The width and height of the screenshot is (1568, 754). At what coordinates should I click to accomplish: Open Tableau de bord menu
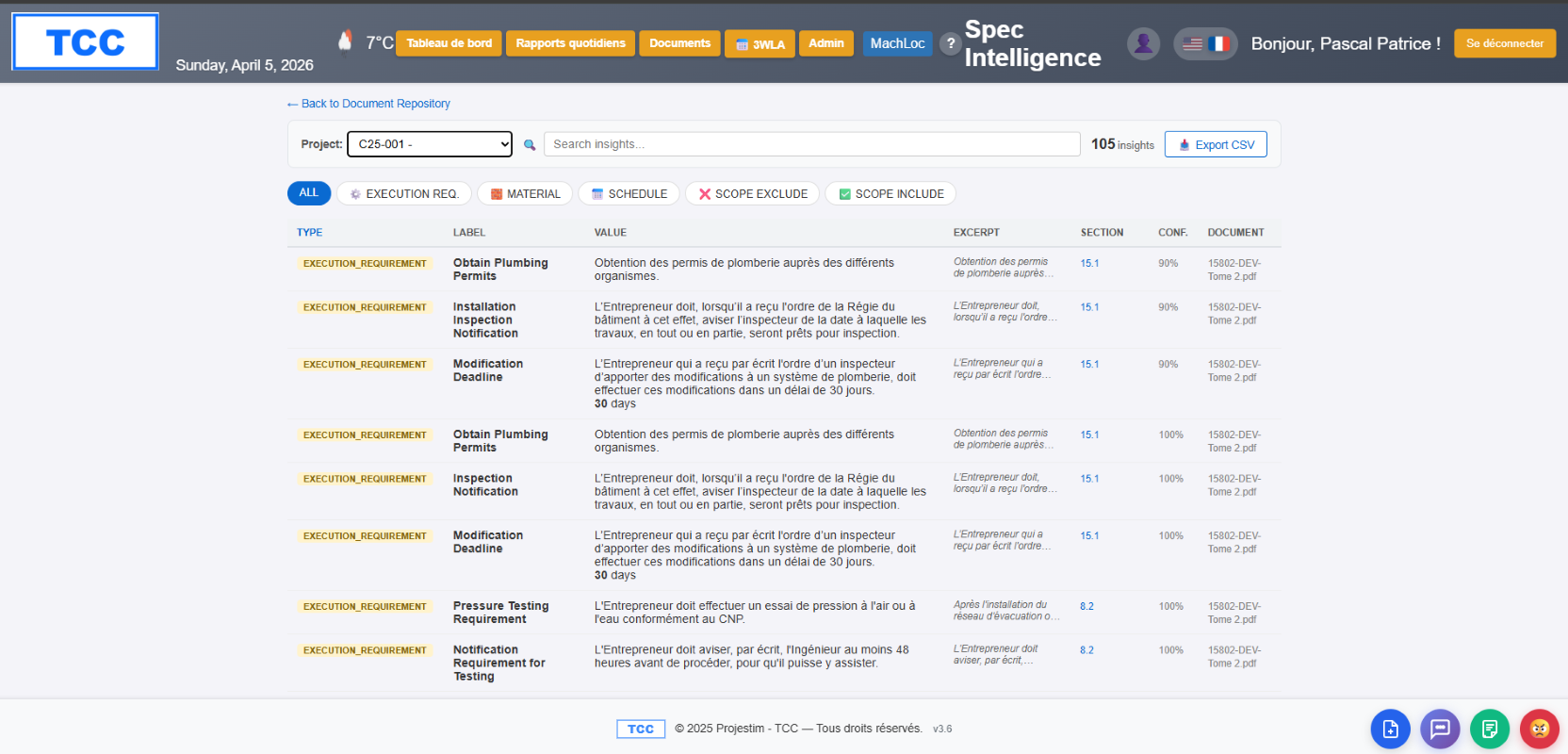[x=449, y=43]
